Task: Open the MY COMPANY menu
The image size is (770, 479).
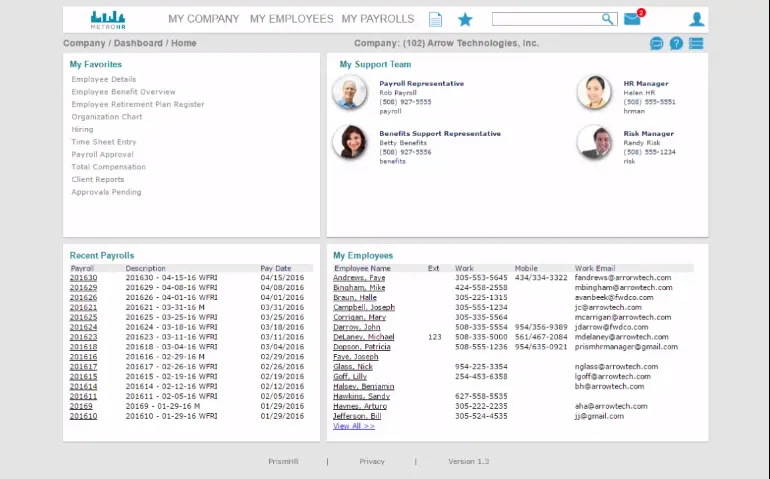Action: coord(203,19)
